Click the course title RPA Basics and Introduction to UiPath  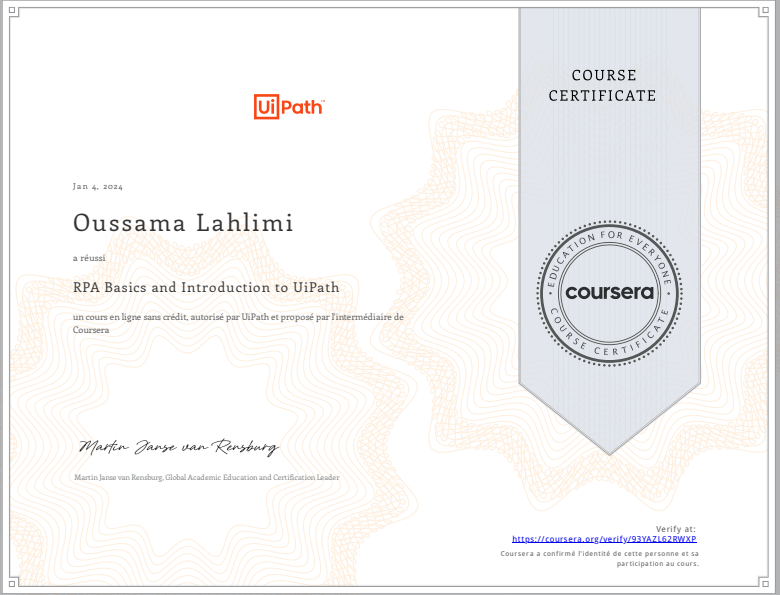pyautogui.click(x=206, y=288)
